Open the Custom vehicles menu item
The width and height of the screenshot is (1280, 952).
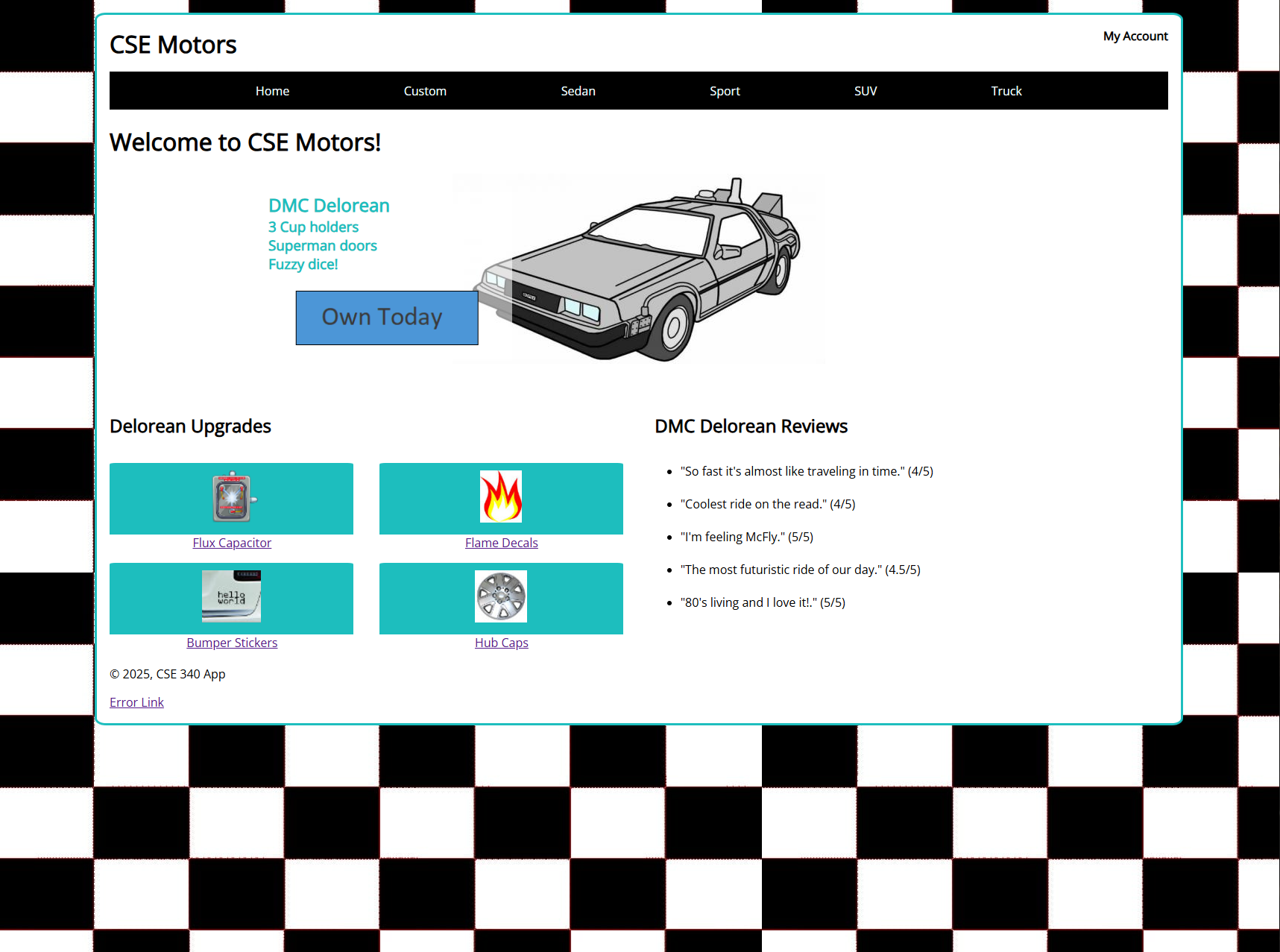point(425,91)
